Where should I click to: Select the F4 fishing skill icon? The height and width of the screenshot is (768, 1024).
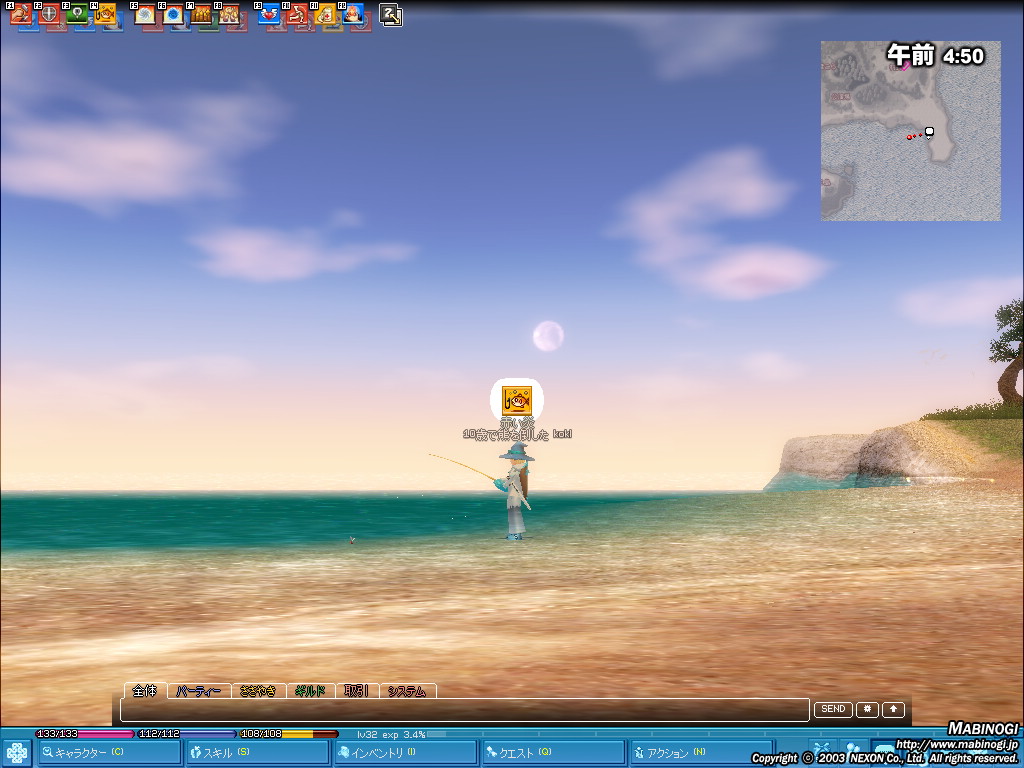105,15
